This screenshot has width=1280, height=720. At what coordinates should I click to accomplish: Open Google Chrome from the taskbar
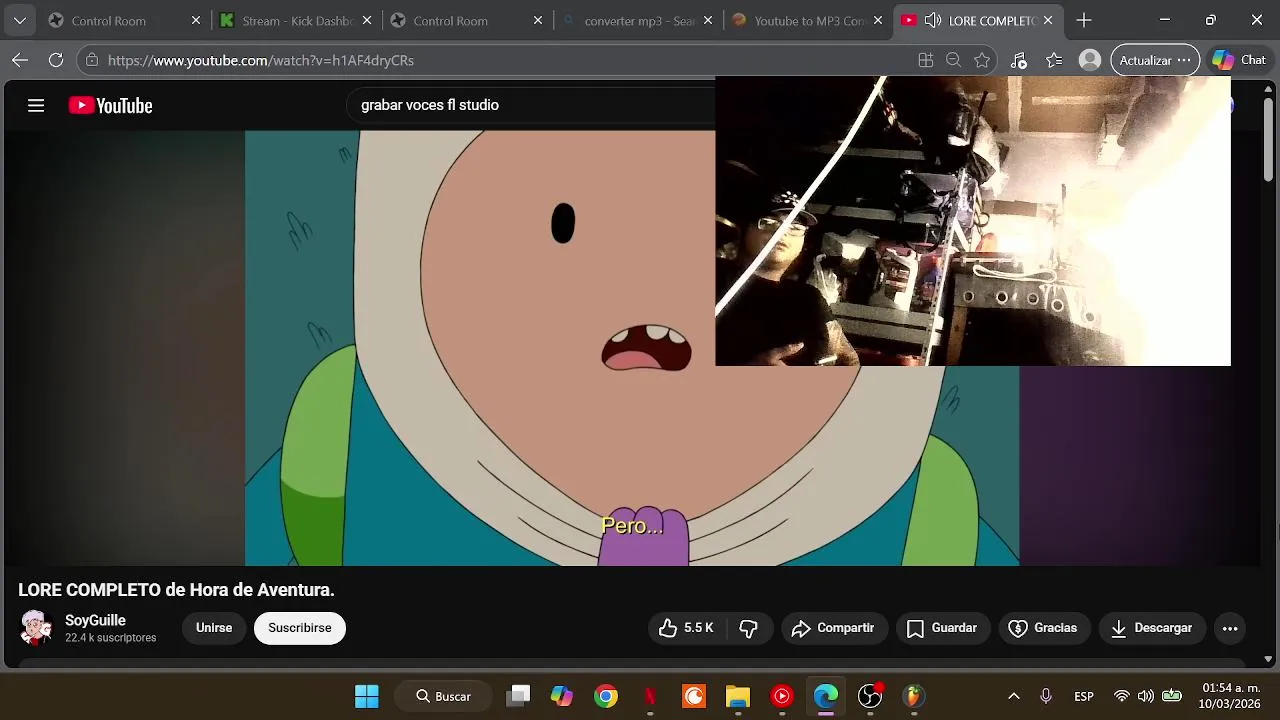(606, 696)
